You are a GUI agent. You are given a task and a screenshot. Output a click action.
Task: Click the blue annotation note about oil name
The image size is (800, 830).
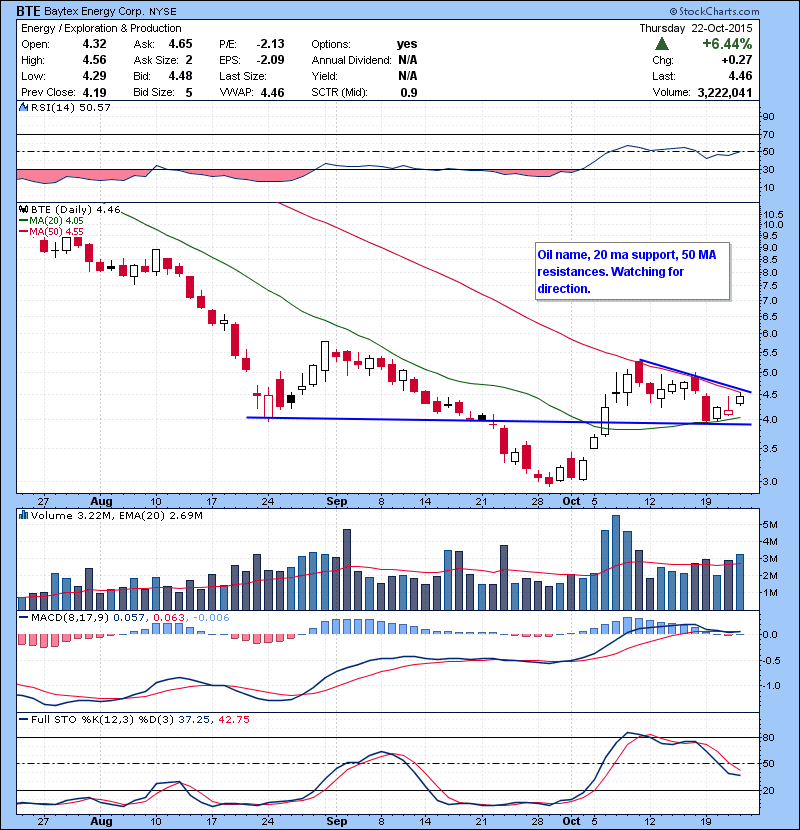click(x=633, y=272)
